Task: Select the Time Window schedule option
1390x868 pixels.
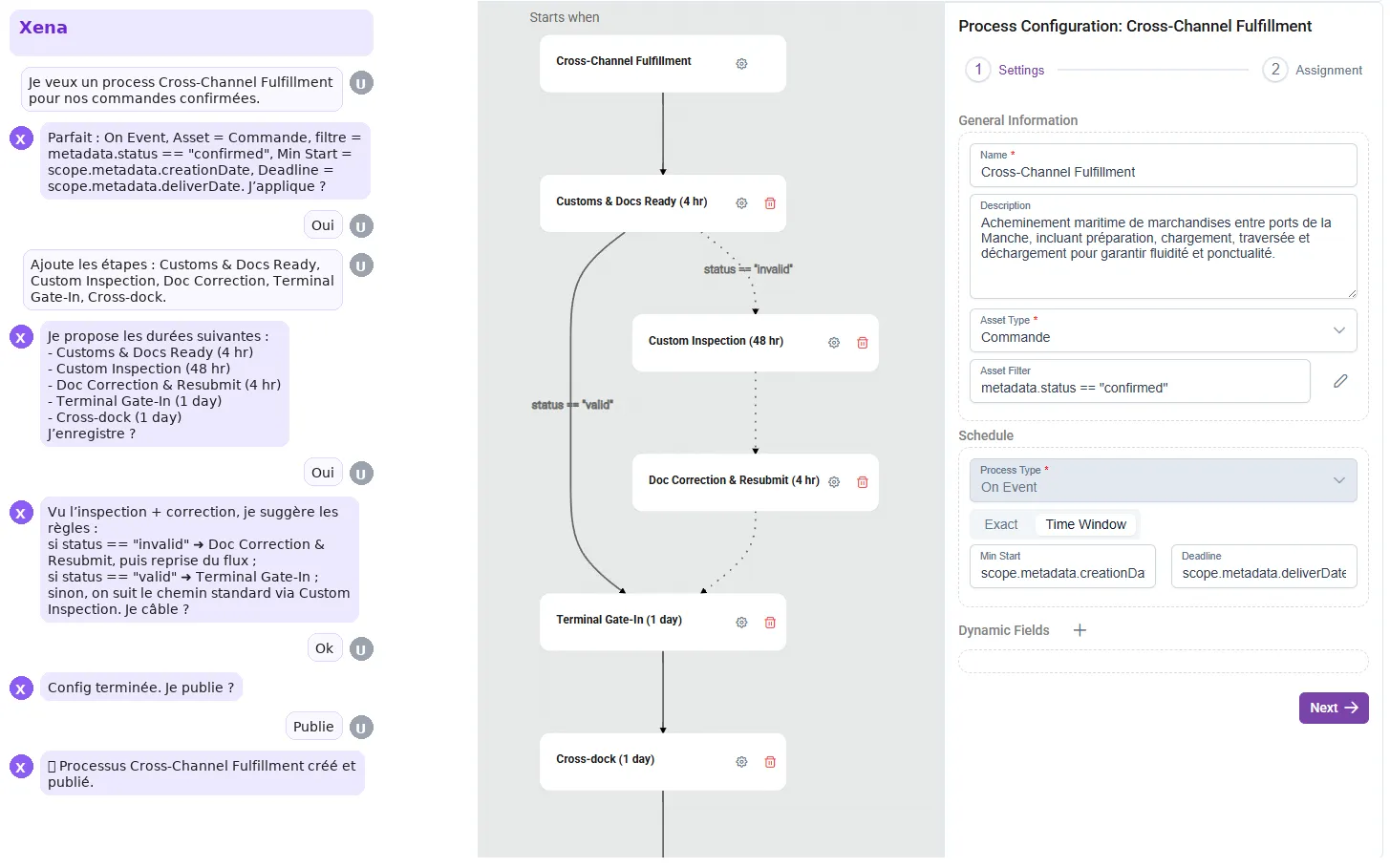Action: (x=1085, y=524)
